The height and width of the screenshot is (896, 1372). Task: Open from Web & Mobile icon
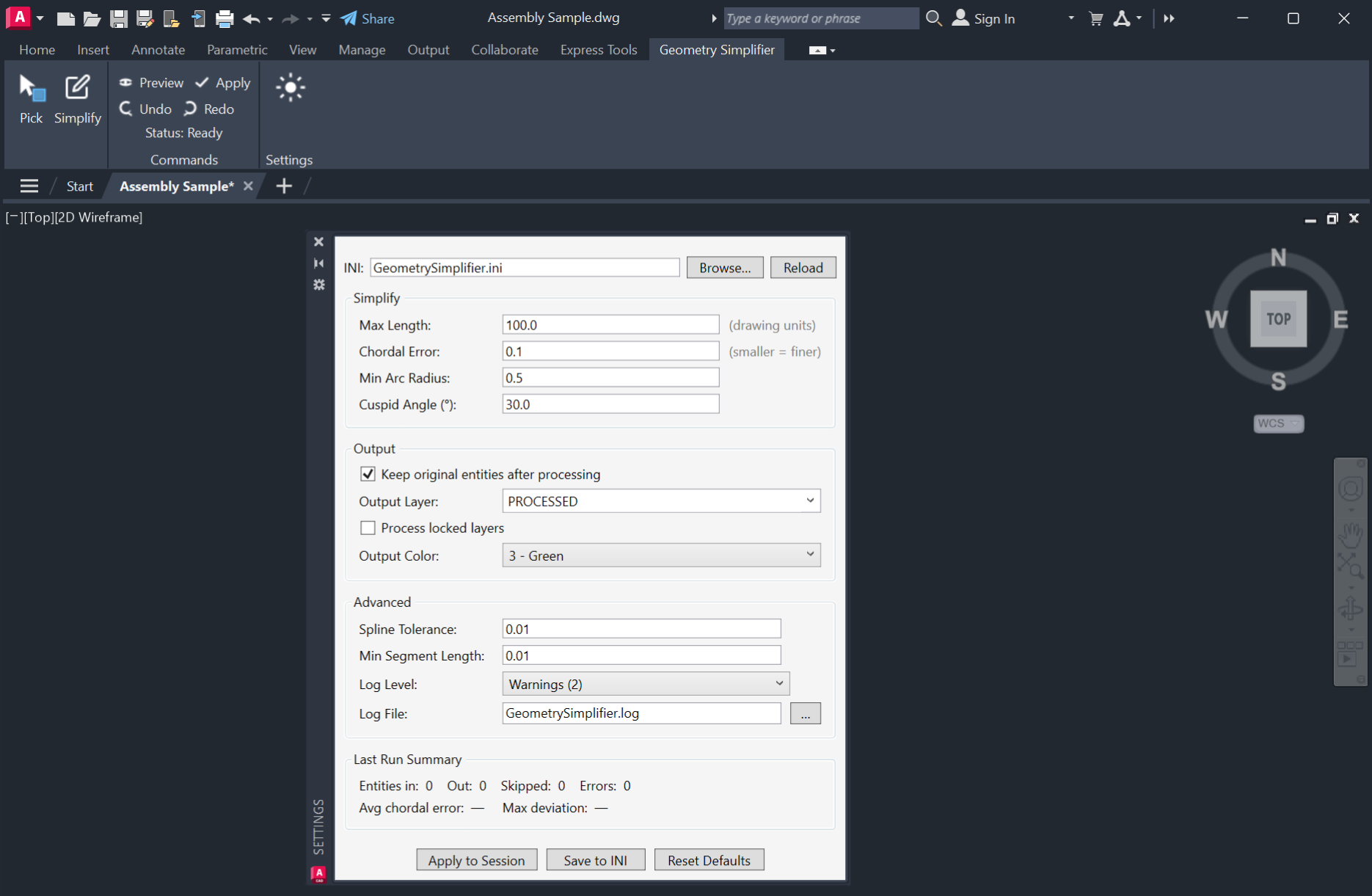point(171,18)
